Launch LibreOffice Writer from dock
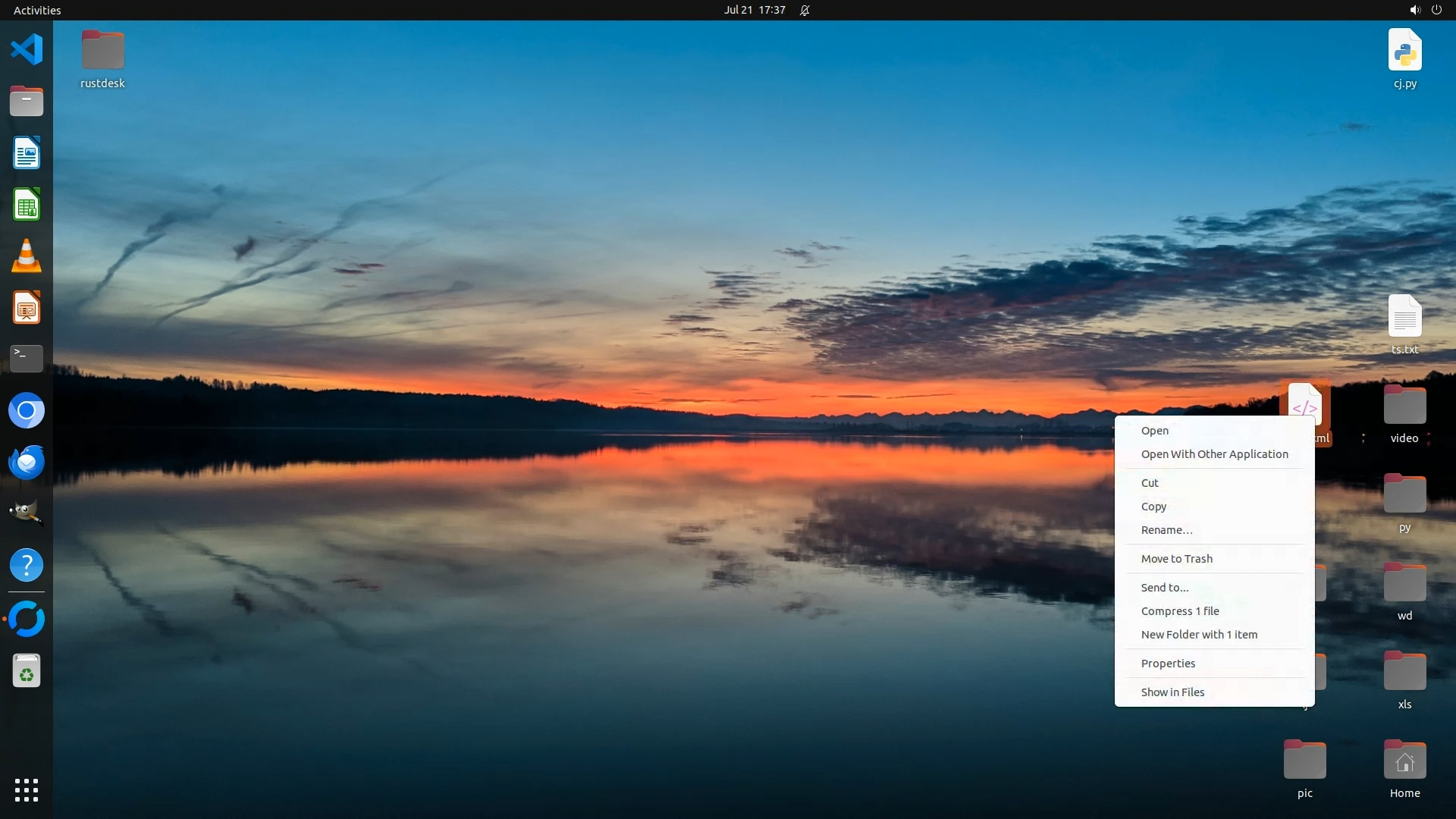1456x819 pixels. point(27,153)
